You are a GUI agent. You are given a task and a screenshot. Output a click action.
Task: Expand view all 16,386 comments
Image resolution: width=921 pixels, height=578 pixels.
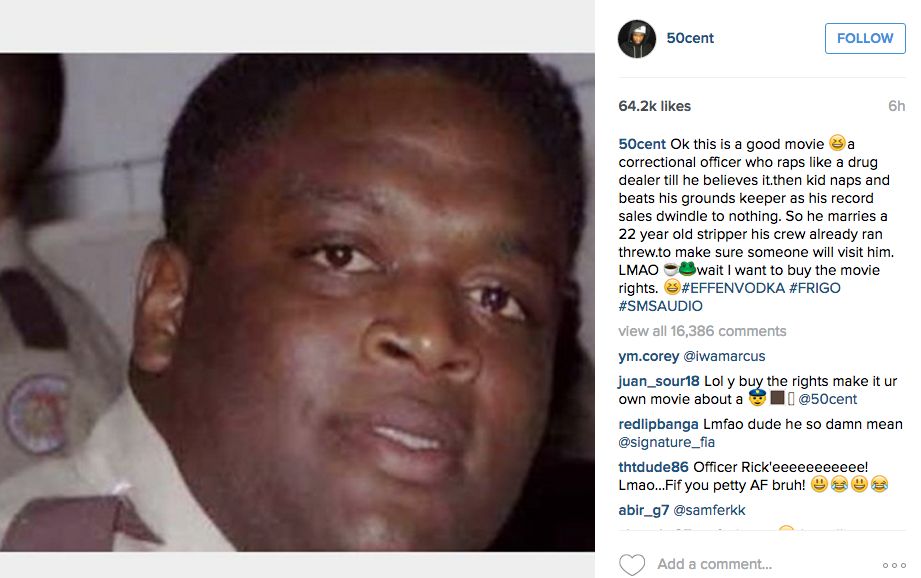point(702,331)
